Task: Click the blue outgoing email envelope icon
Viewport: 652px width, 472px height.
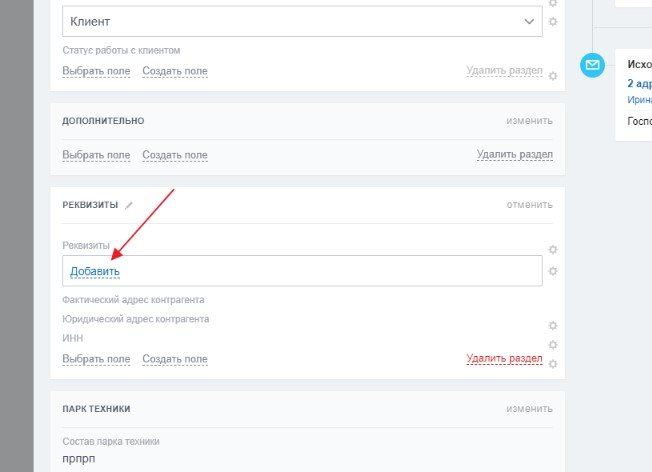Action: [x=593, y=65]
